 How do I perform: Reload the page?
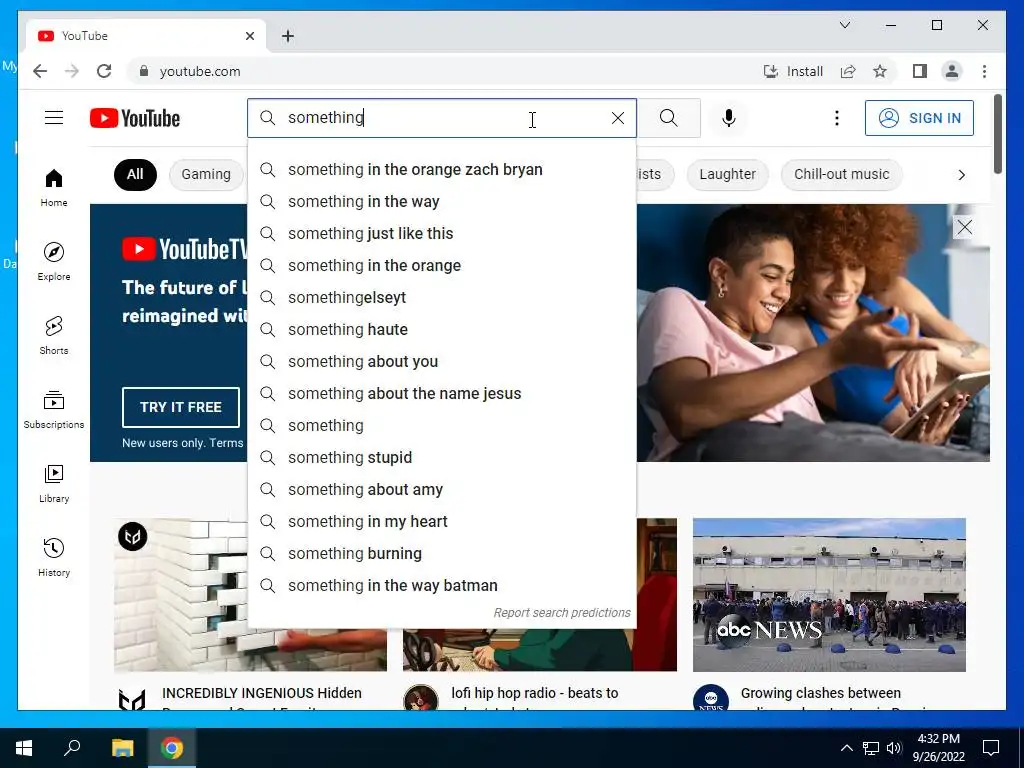pyautogui.click(x=104, y=71)
